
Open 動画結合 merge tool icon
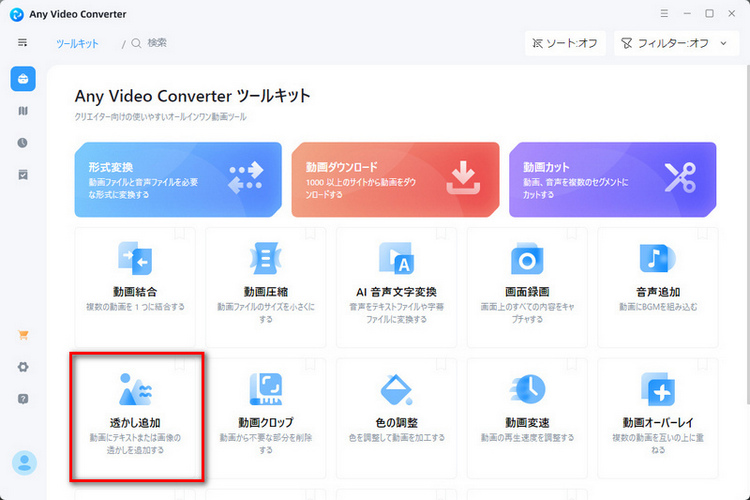coord(135,258)
